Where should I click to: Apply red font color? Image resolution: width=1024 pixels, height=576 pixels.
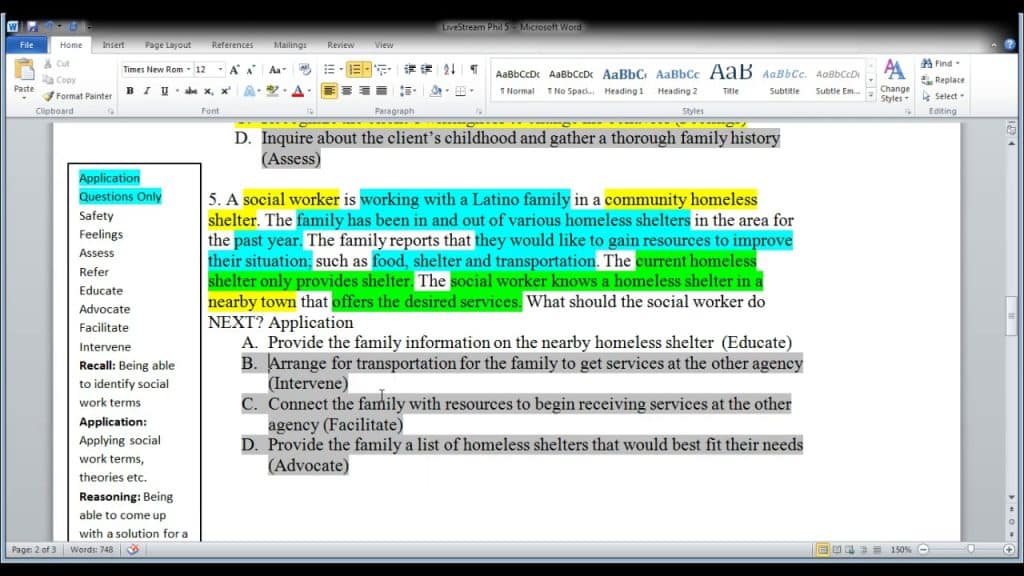[298, 91]
